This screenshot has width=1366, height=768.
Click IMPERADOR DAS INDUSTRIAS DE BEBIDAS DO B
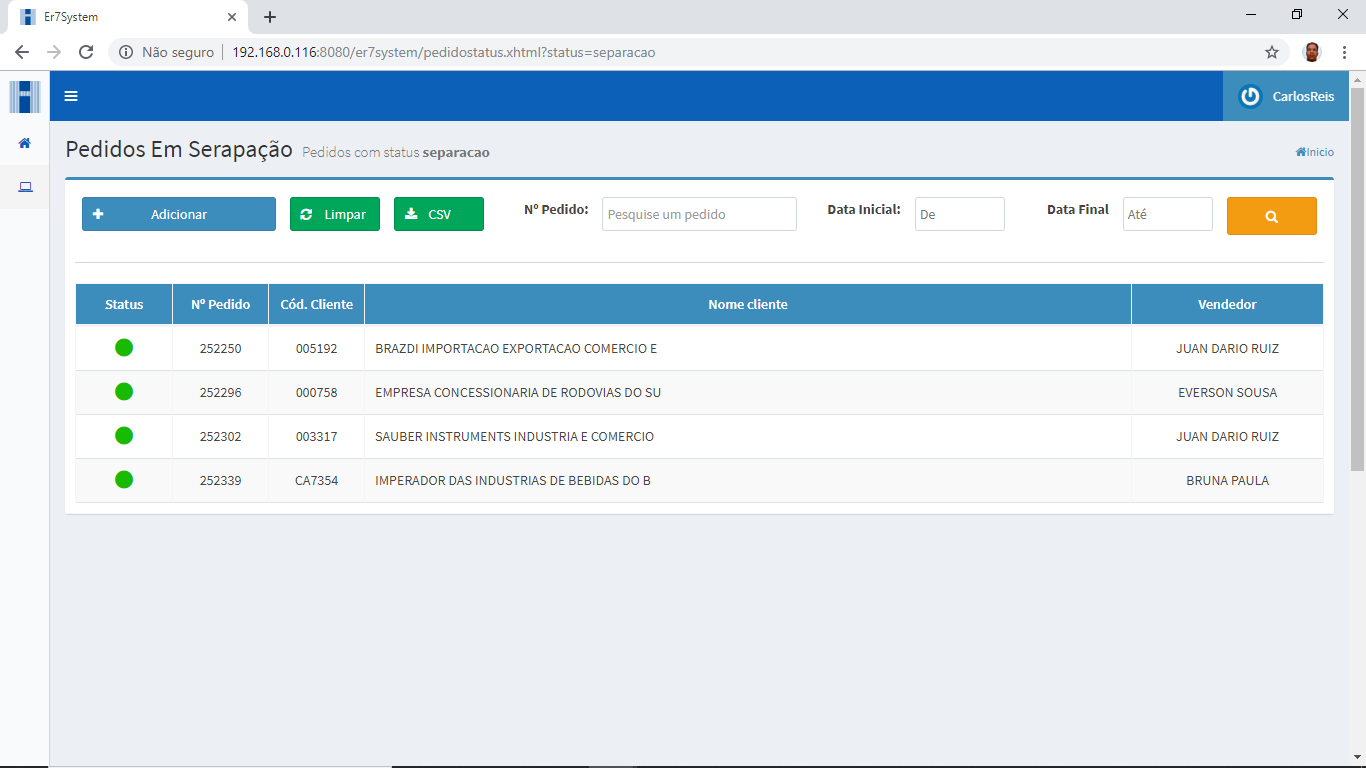513,481
